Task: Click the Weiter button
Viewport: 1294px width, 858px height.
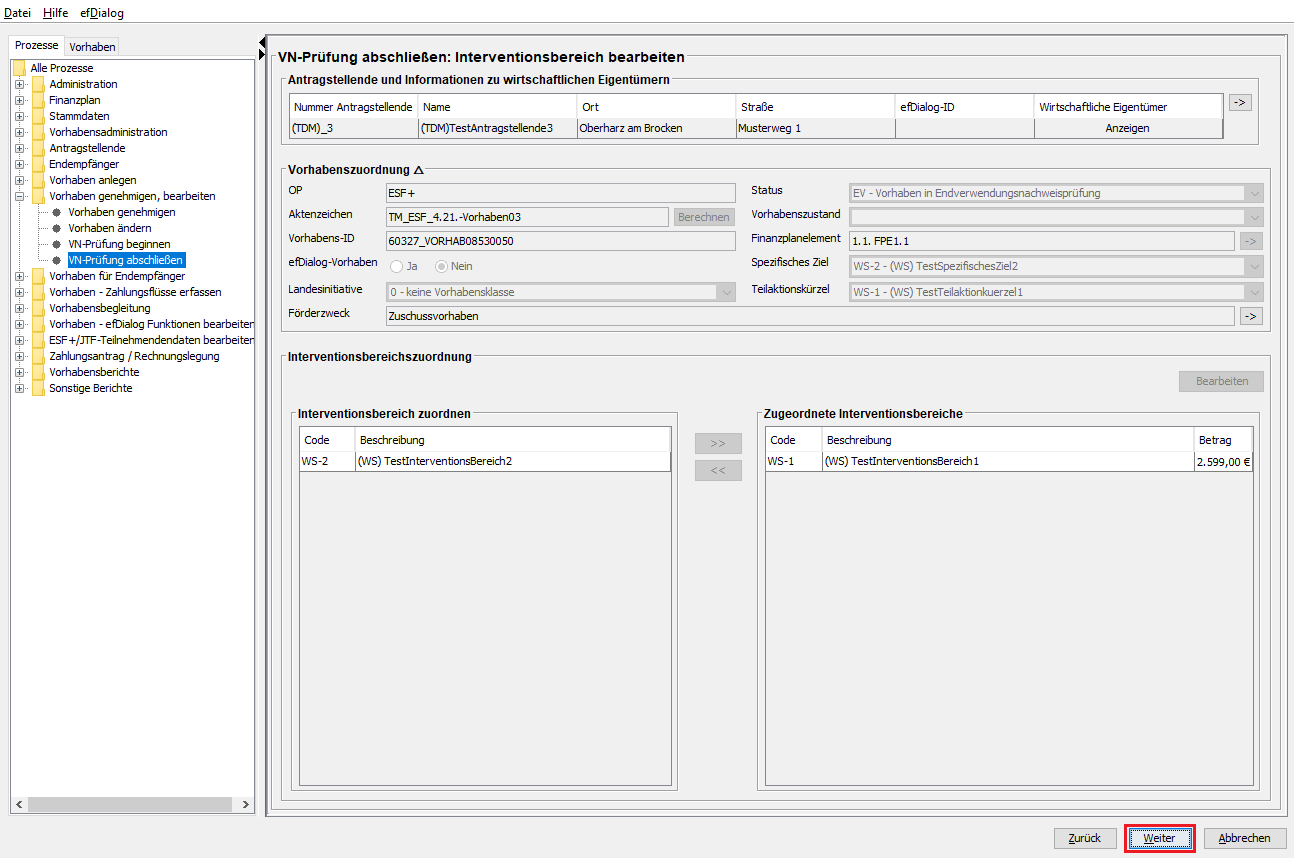Action: (x=1160, y=838)
